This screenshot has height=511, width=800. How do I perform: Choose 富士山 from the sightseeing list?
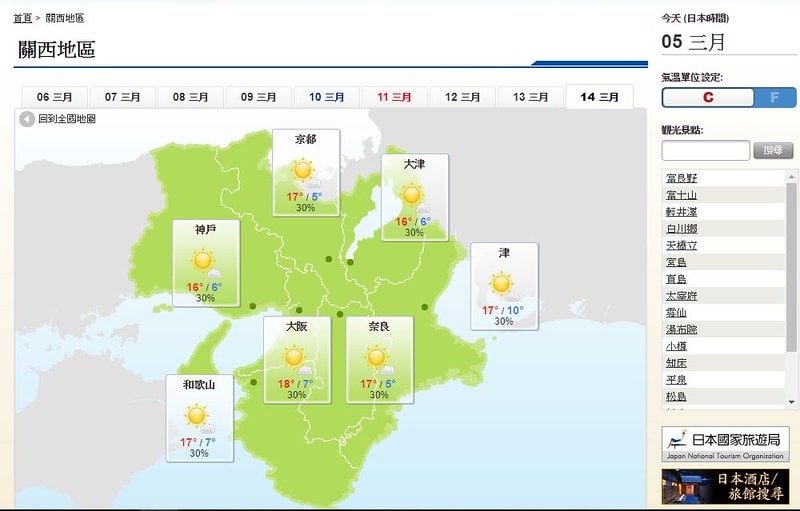pyautogui.click(x=682, y=195)
